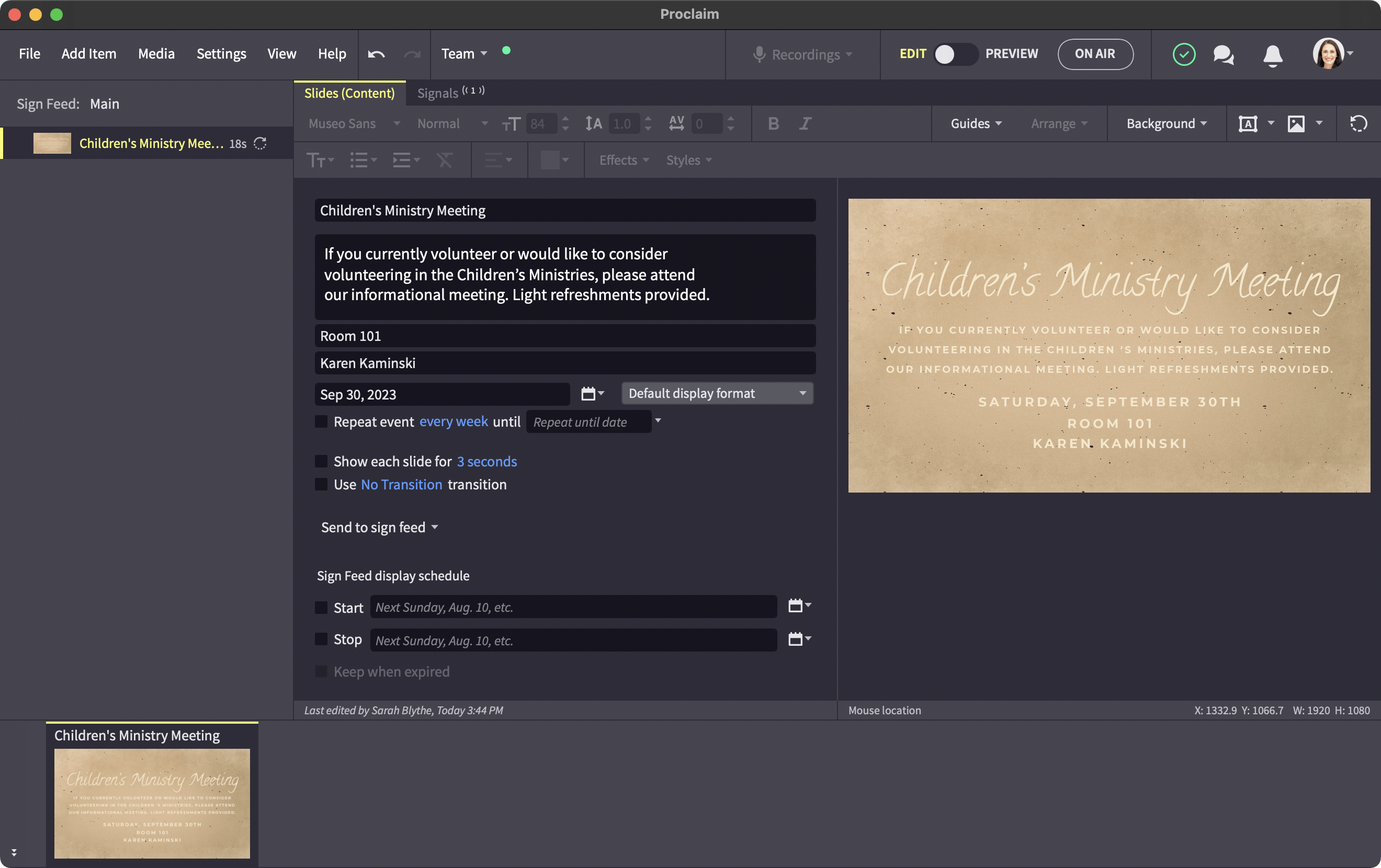The image size is (1381, 868).
Task: Open the Add Item menu
Action: pos(89,54)
